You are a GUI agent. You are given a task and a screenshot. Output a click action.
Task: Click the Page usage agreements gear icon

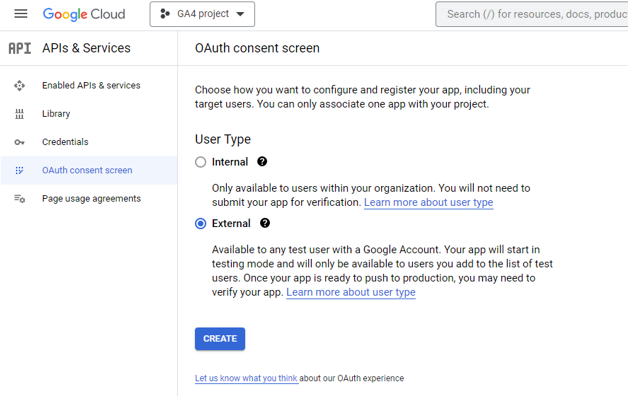[x=20, y=199]
